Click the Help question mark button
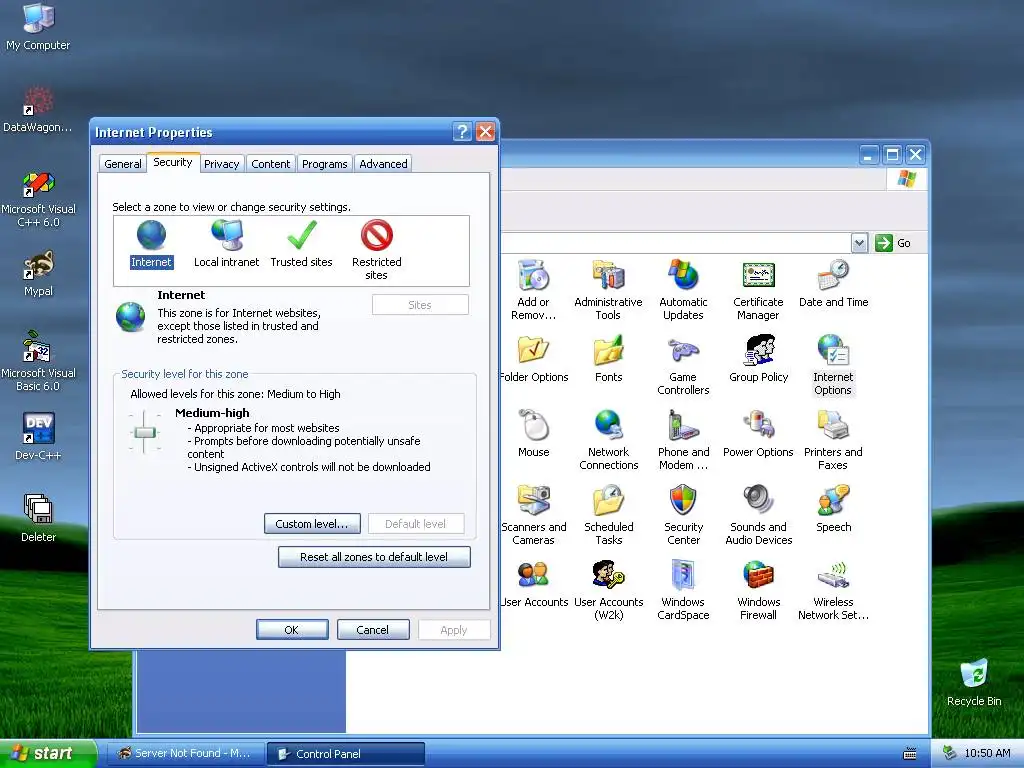Viewport: 1024px width, 768px height. [x=462, y=132]
